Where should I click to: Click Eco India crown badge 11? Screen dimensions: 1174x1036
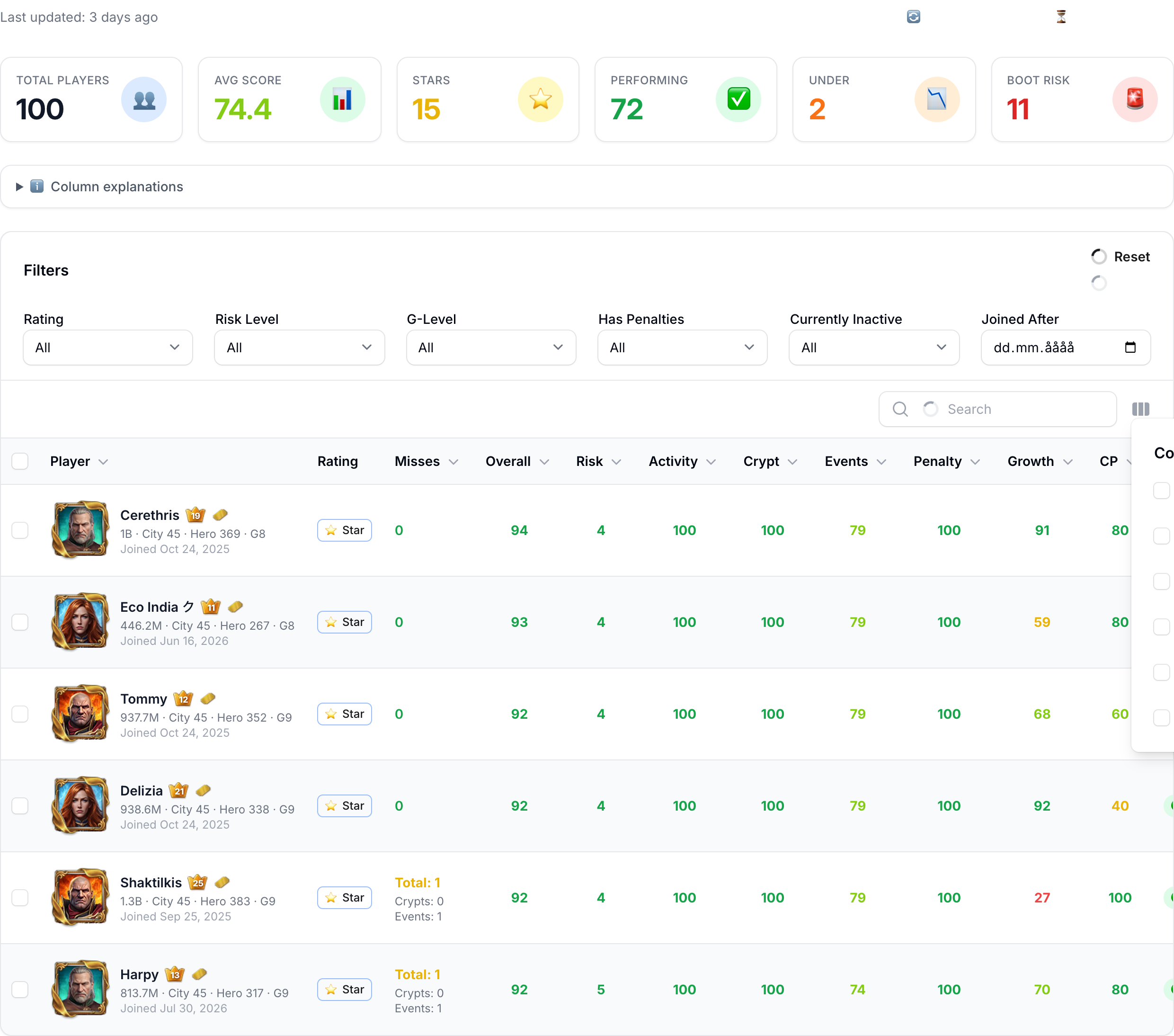(x=211, y=607)
